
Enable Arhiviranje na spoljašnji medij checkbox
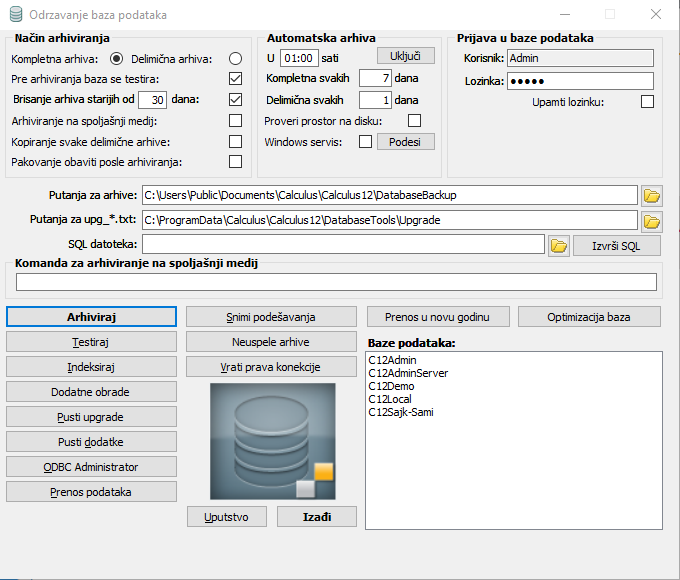coord(235,120)
